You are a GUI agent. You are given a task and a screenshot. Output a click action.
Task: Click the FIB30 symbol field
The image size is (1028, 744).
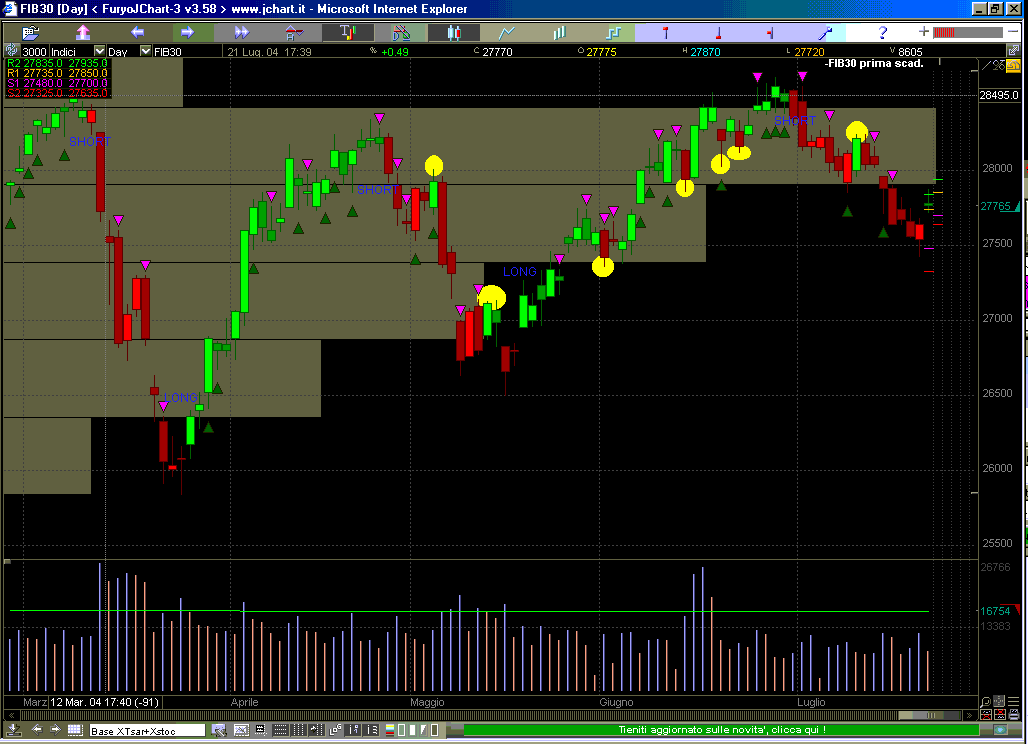[170, 51]
